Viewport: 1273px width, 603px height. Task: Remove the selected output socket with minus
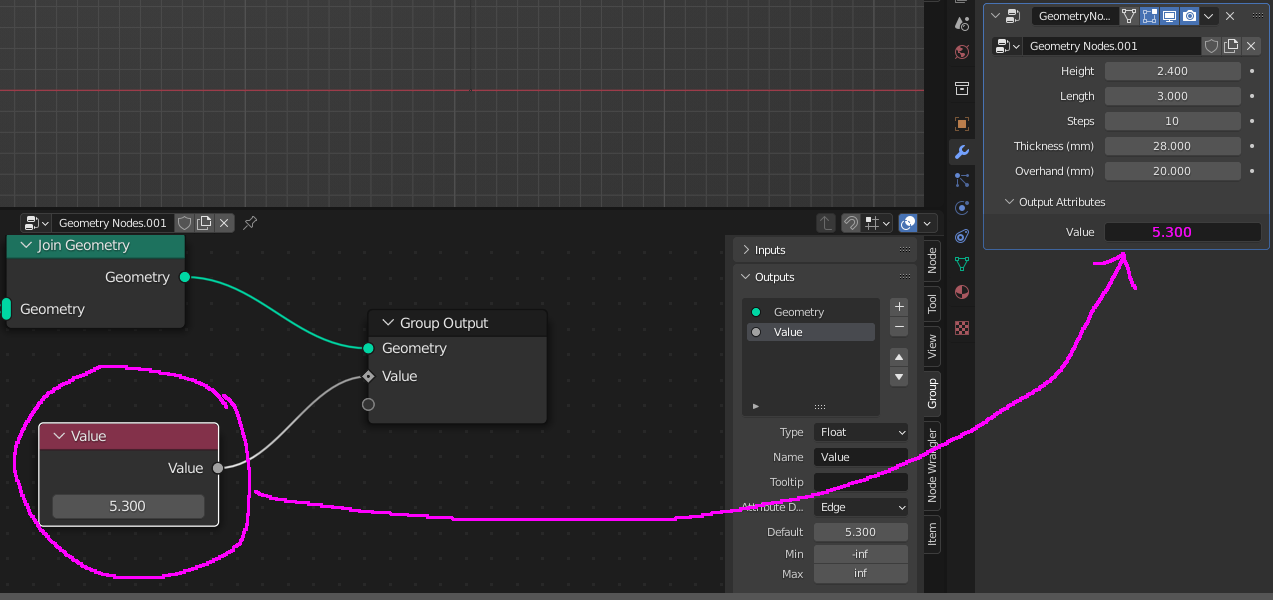click(899, 326)
